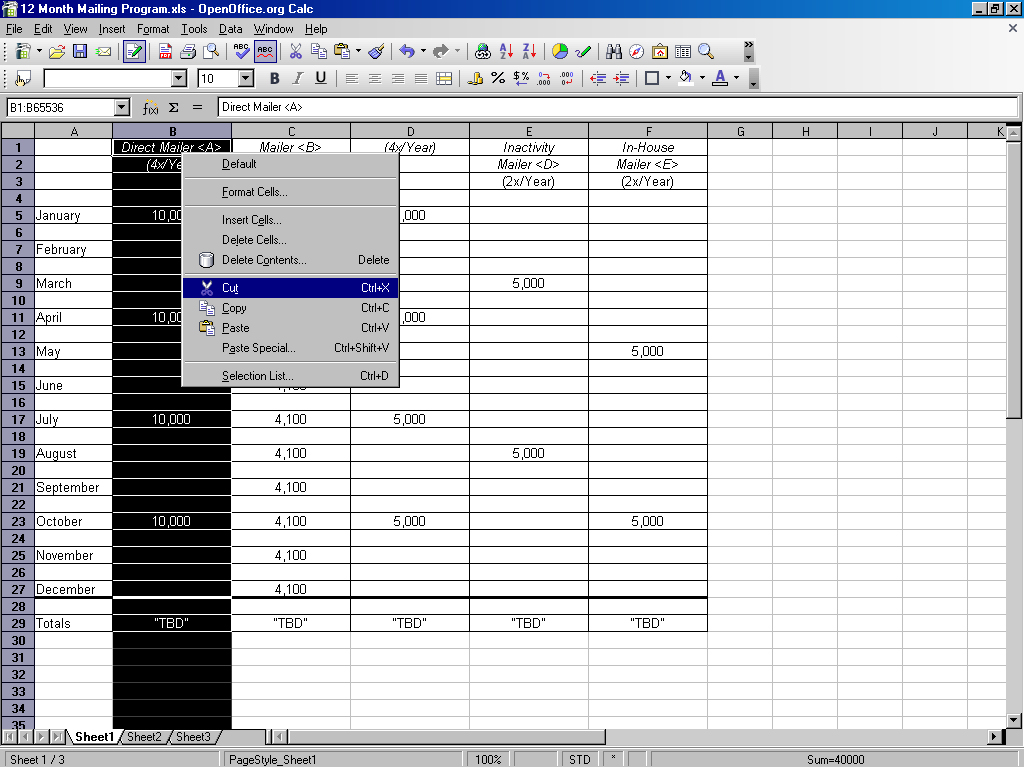Switch to the Sheet2 tab
Image resolution: width=1024 pixels, height=768 pixels.
(144, 737)
